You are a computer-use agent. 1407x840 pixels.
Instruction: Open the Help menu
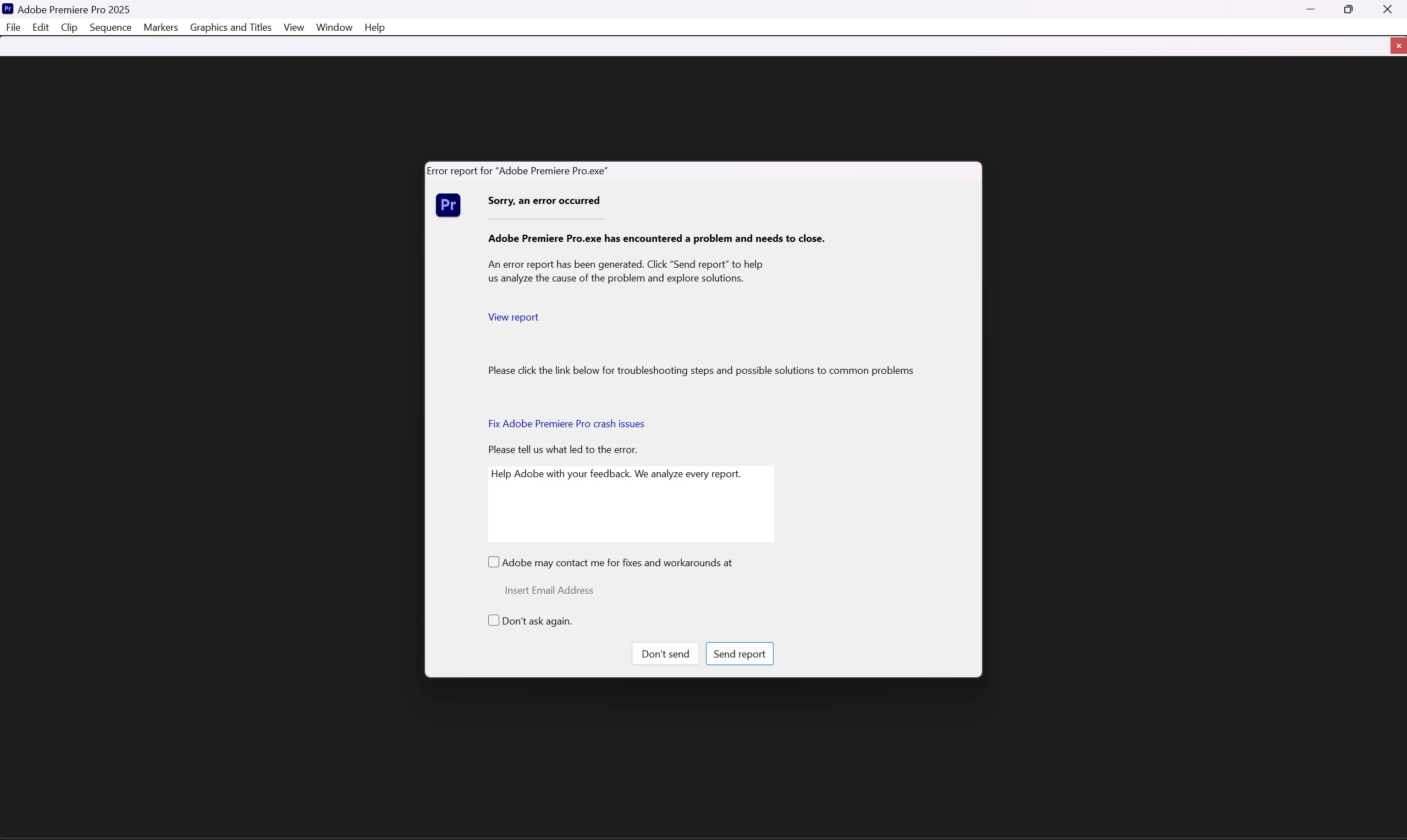click(374, 27)
